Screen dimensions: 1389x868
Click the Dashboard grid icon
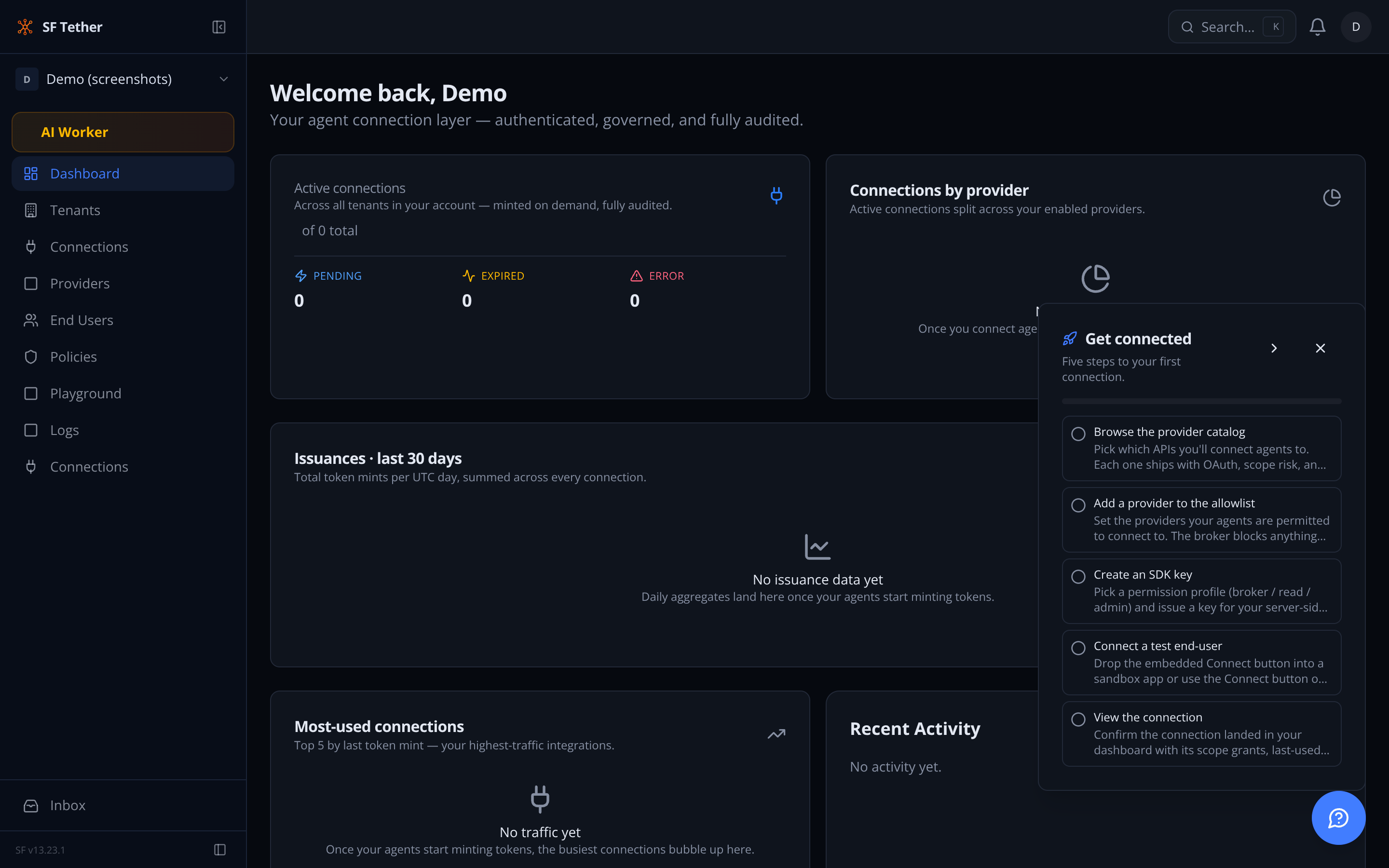[x=31, y=174]
